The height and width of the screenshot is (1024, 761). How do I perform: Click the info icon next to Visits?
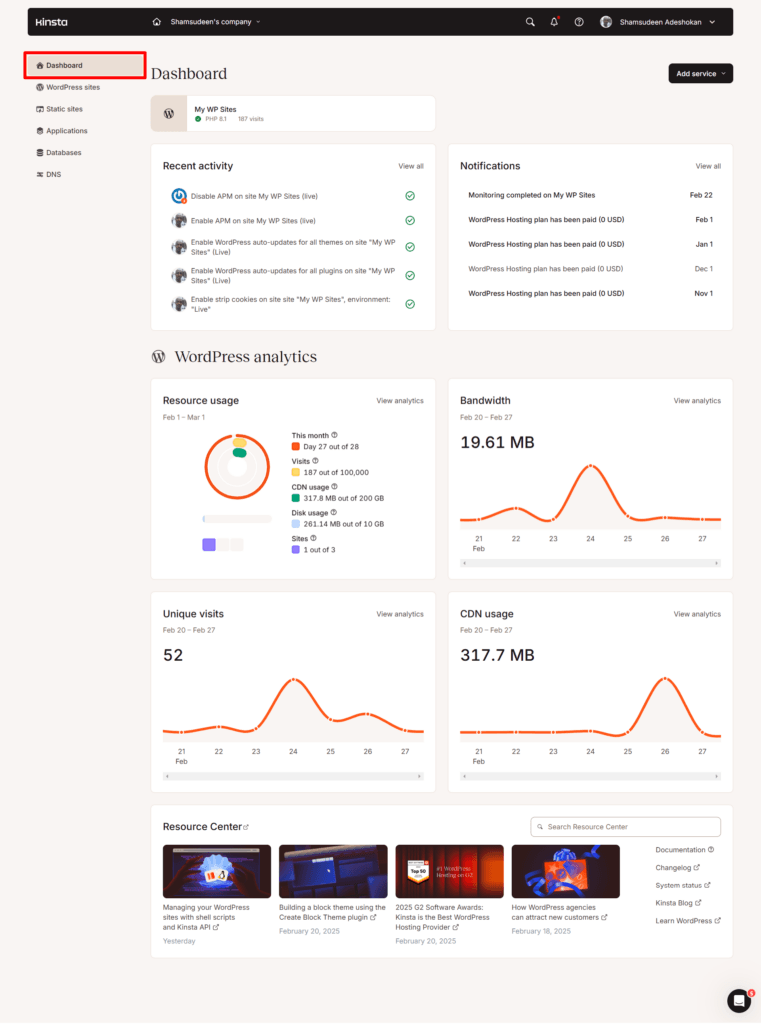tap(316, 461)
